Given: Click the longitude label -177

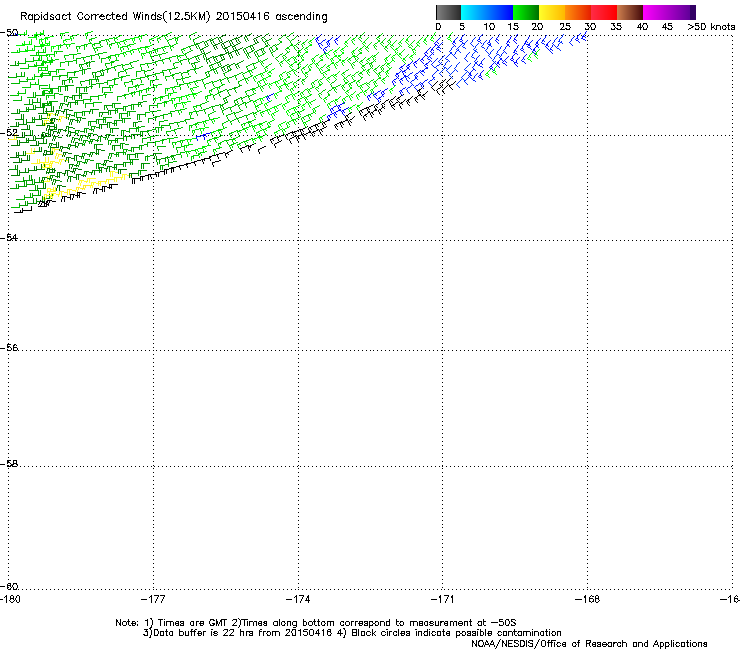Looking at the screenshot, I should coord(153,599).
